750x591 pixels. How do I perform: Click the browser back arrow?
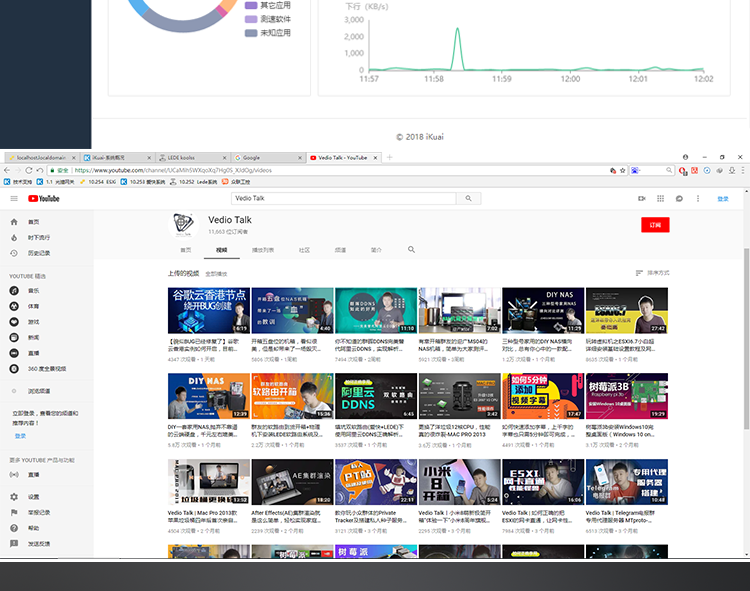7,170
